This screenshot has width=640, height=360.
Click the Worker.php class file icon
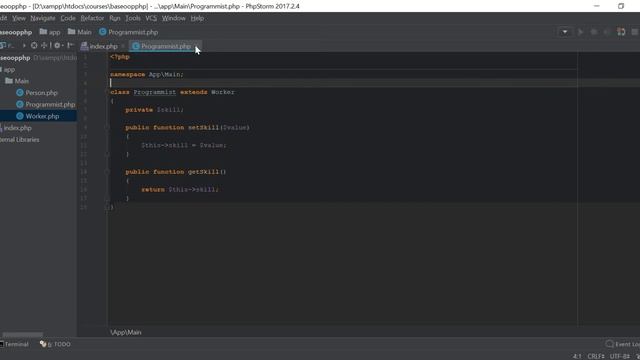pyautogui.click(x=20, y=116)
